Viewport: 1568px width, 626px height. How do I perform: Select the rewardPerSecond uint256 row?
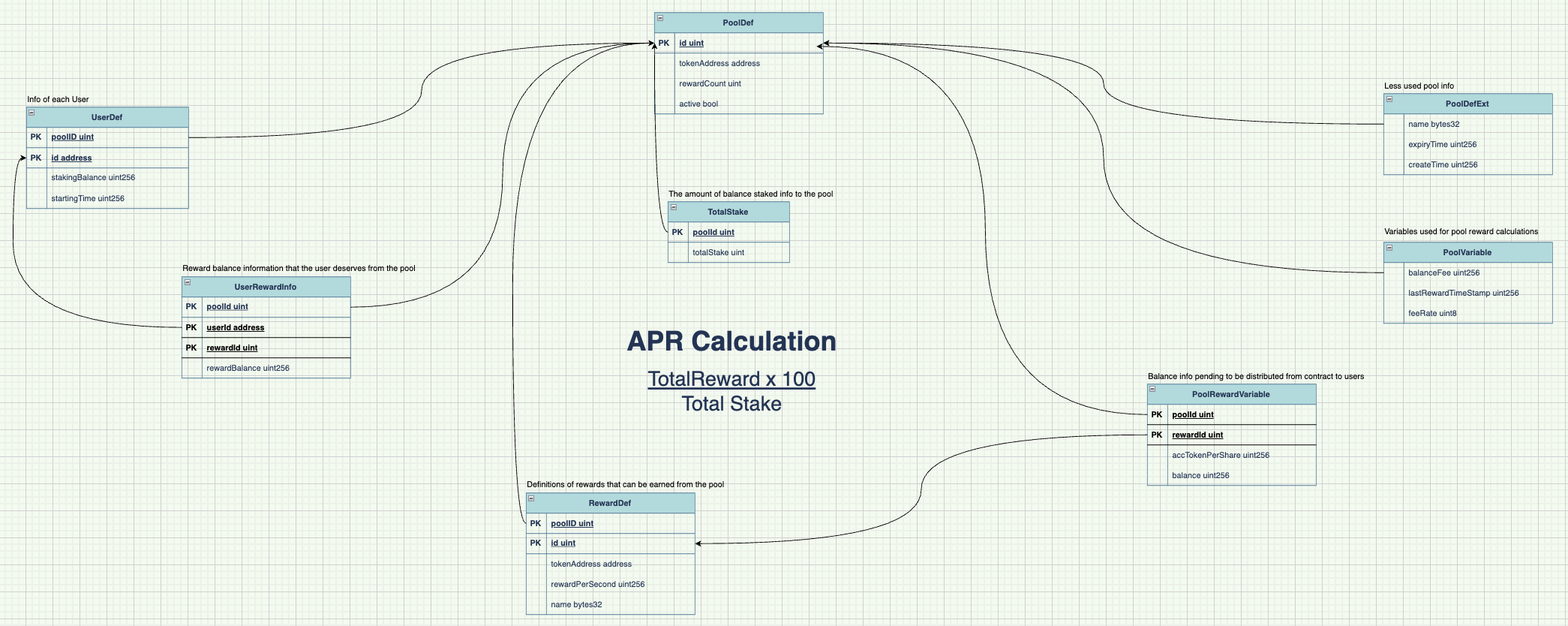pos(597,585)
